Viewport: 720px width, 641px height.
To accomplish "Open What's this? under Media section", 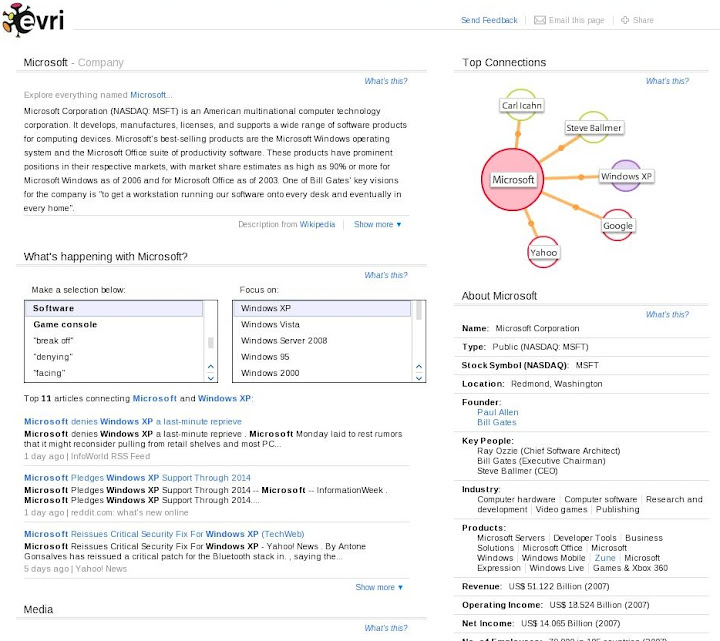I will 386,628.
